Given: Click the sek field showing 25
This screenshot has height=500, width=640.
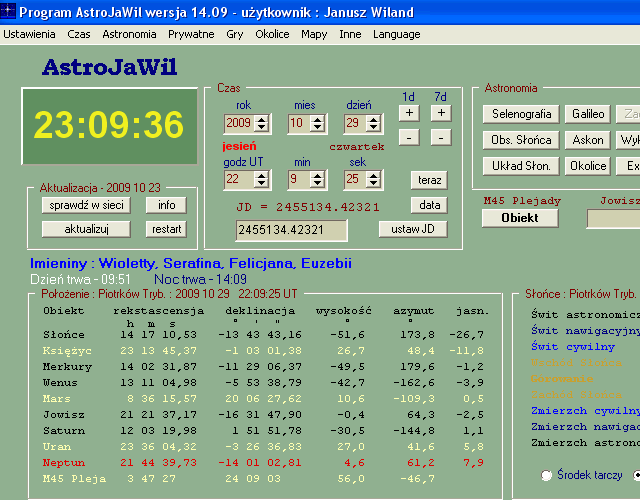Looking at the screenshot, I should 355,179.
